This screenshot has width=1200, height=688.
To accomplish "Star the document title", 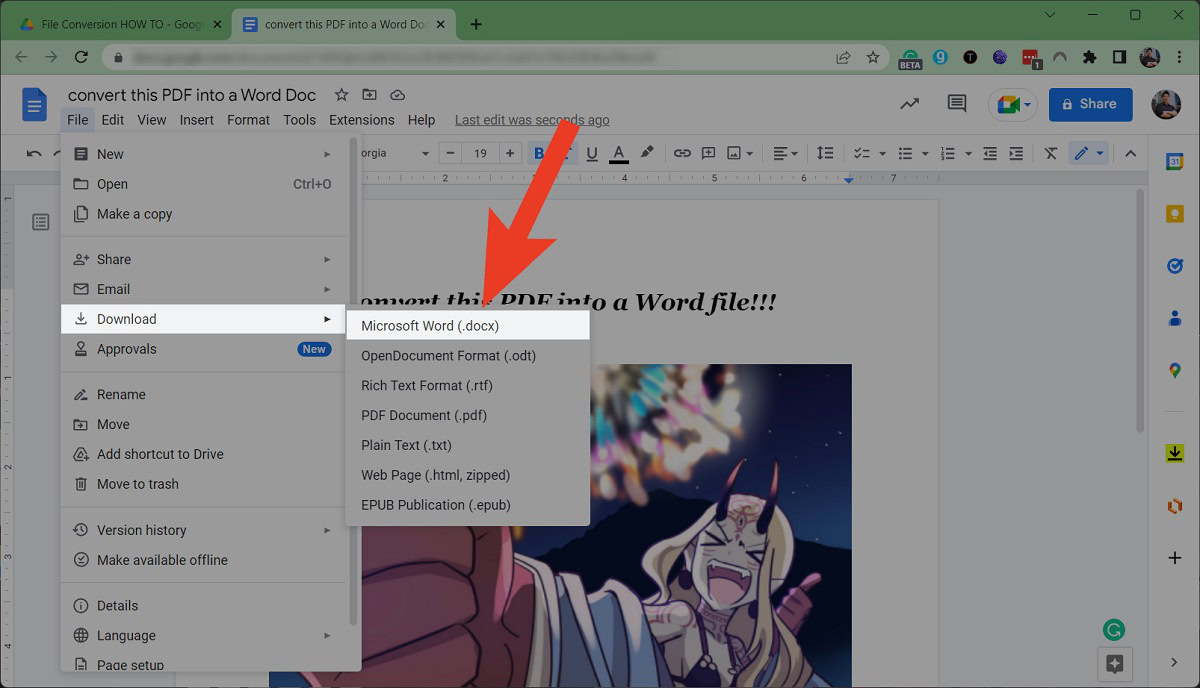I will (x=341, y=95).
